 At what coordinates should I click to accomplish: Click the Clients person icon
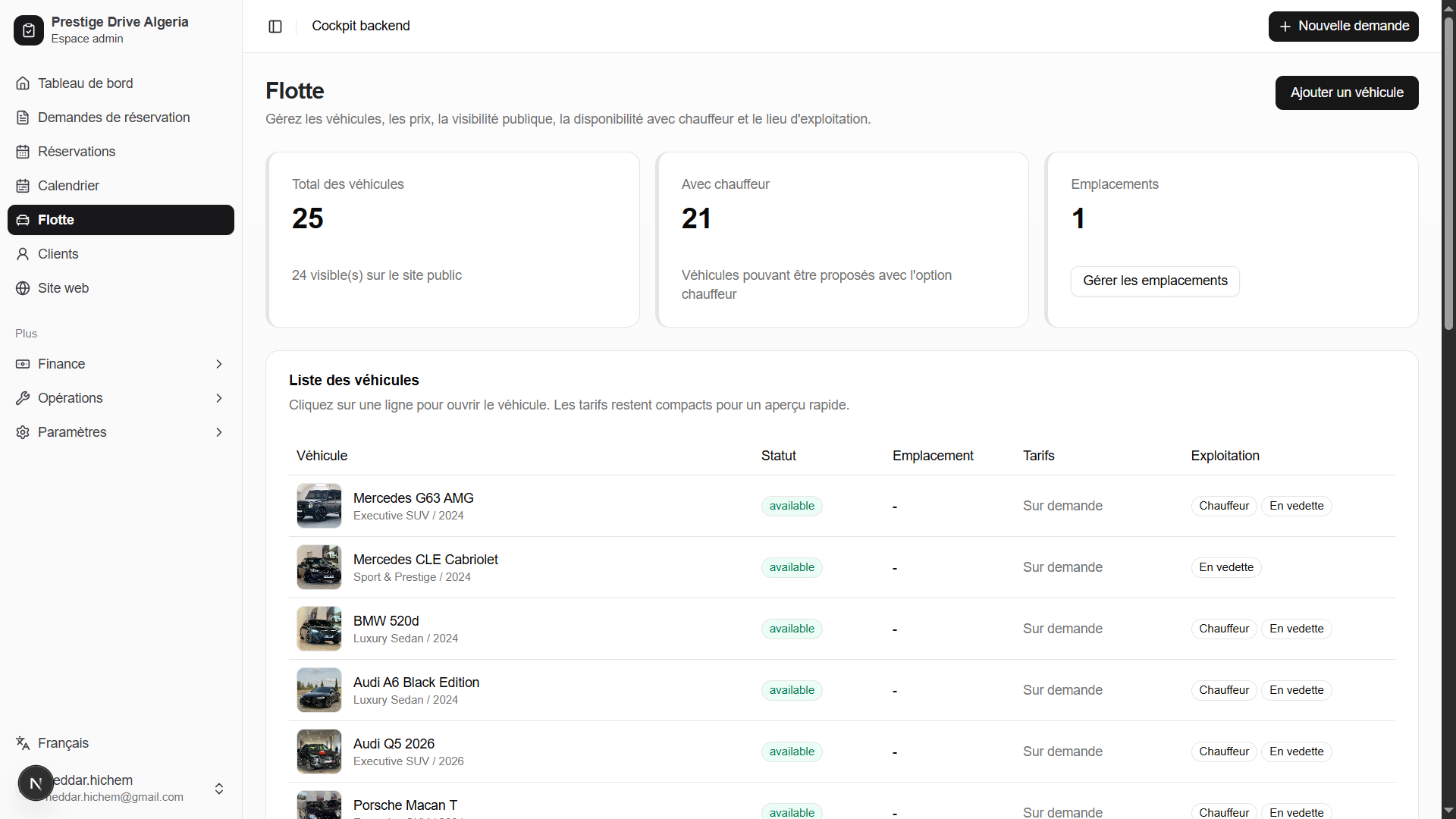tap(23, 254)
